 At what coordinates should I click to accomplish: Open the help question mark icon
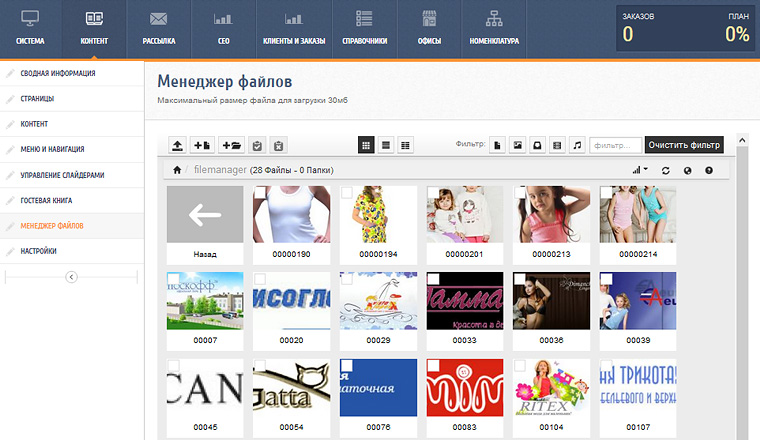pyautogui.click(x=709, y=170)
